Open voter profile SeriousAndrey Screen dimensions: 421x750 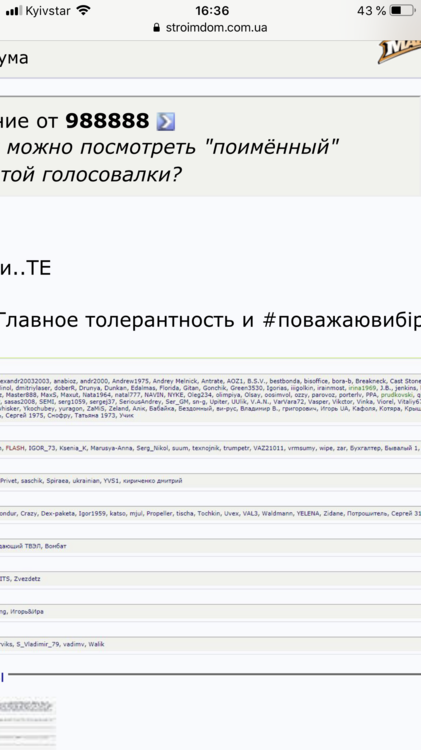click(140, 402)
